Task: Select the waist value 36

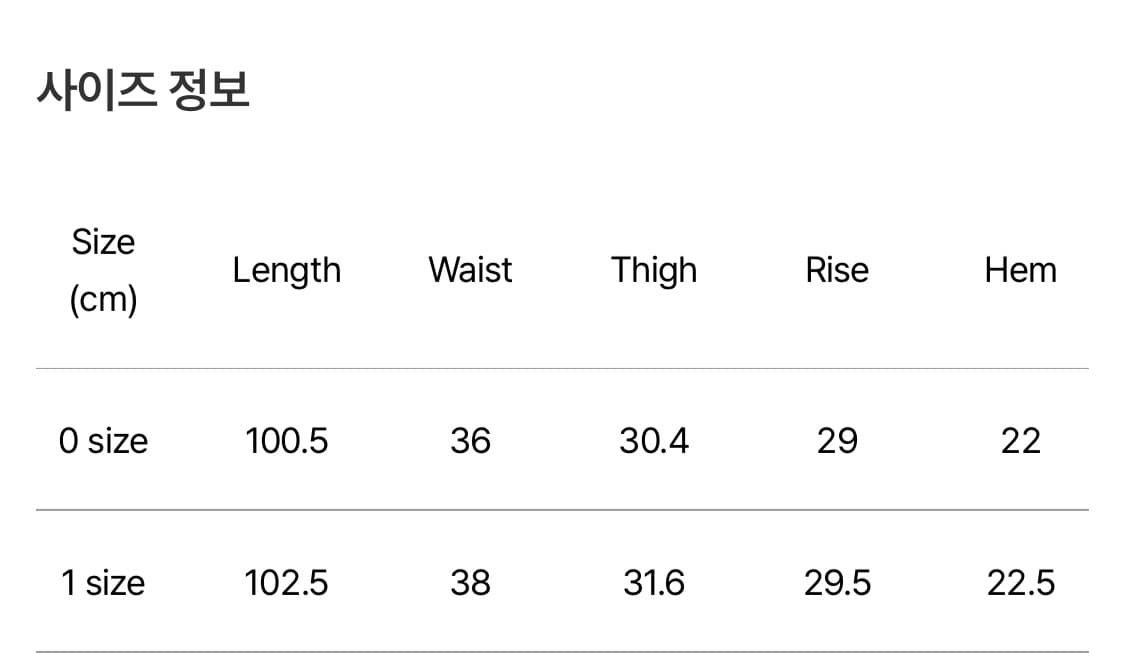Action: [470, 440]
